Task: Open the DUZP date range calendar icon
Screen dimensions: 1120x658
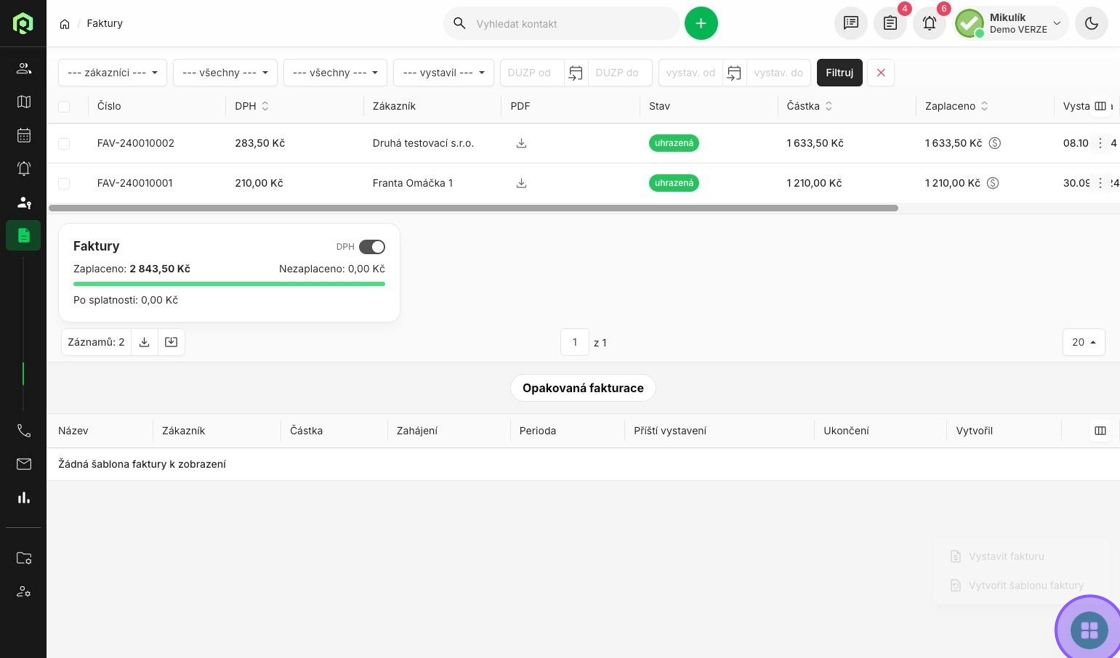Action: point(576,73)
